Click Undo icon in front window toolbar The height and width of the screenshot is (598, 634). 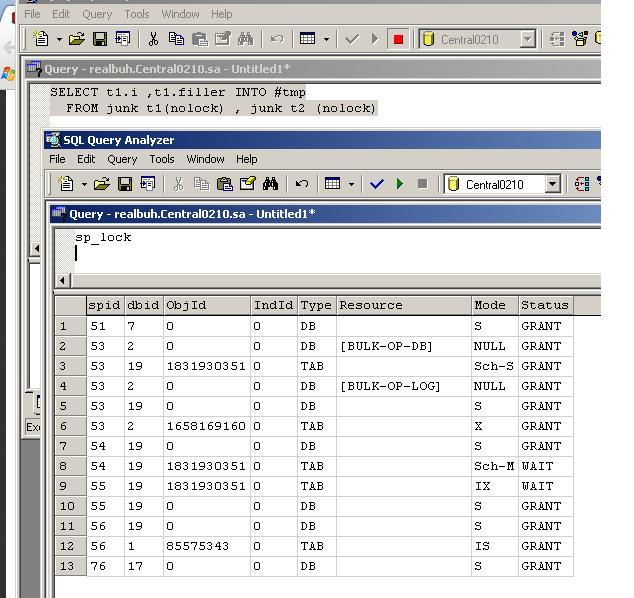pos(301,184)
